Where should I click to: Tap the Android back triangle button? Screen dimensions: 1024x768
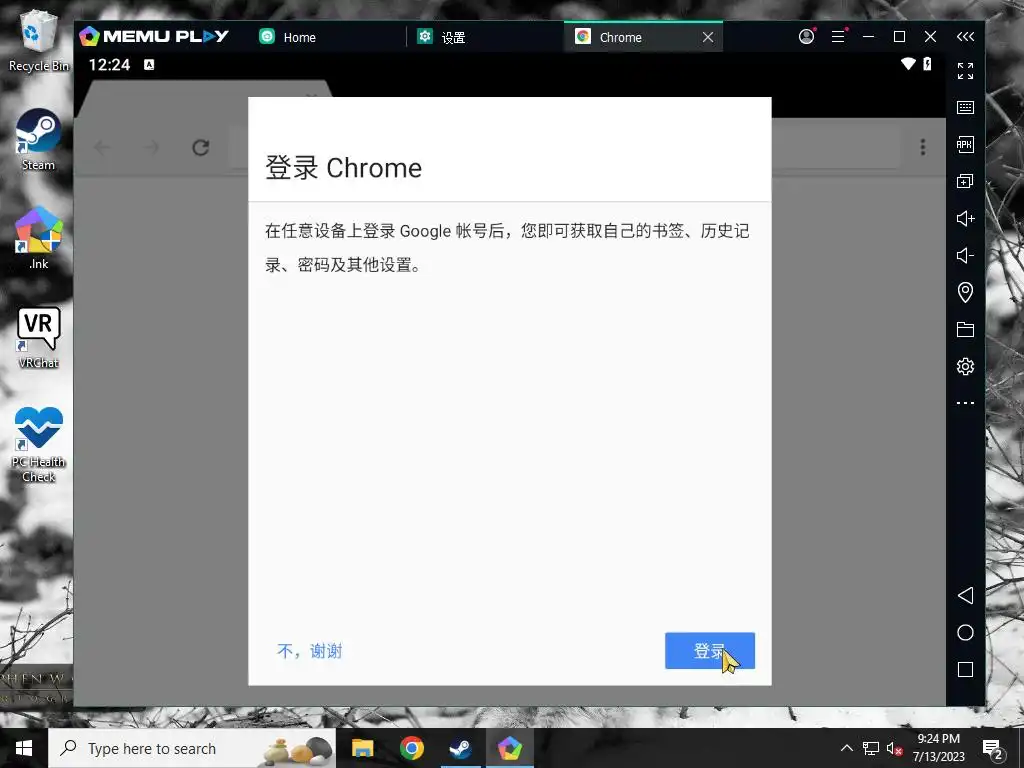tap(965, 595)
